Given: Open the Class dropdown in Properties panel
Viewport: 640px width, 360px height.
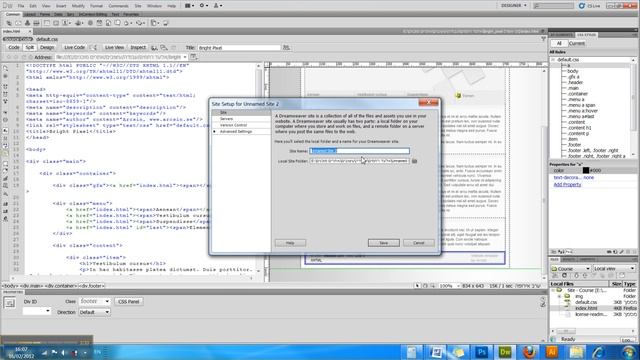Looking at the screenshot, I should pyautogui.click(x=95, y=301).
